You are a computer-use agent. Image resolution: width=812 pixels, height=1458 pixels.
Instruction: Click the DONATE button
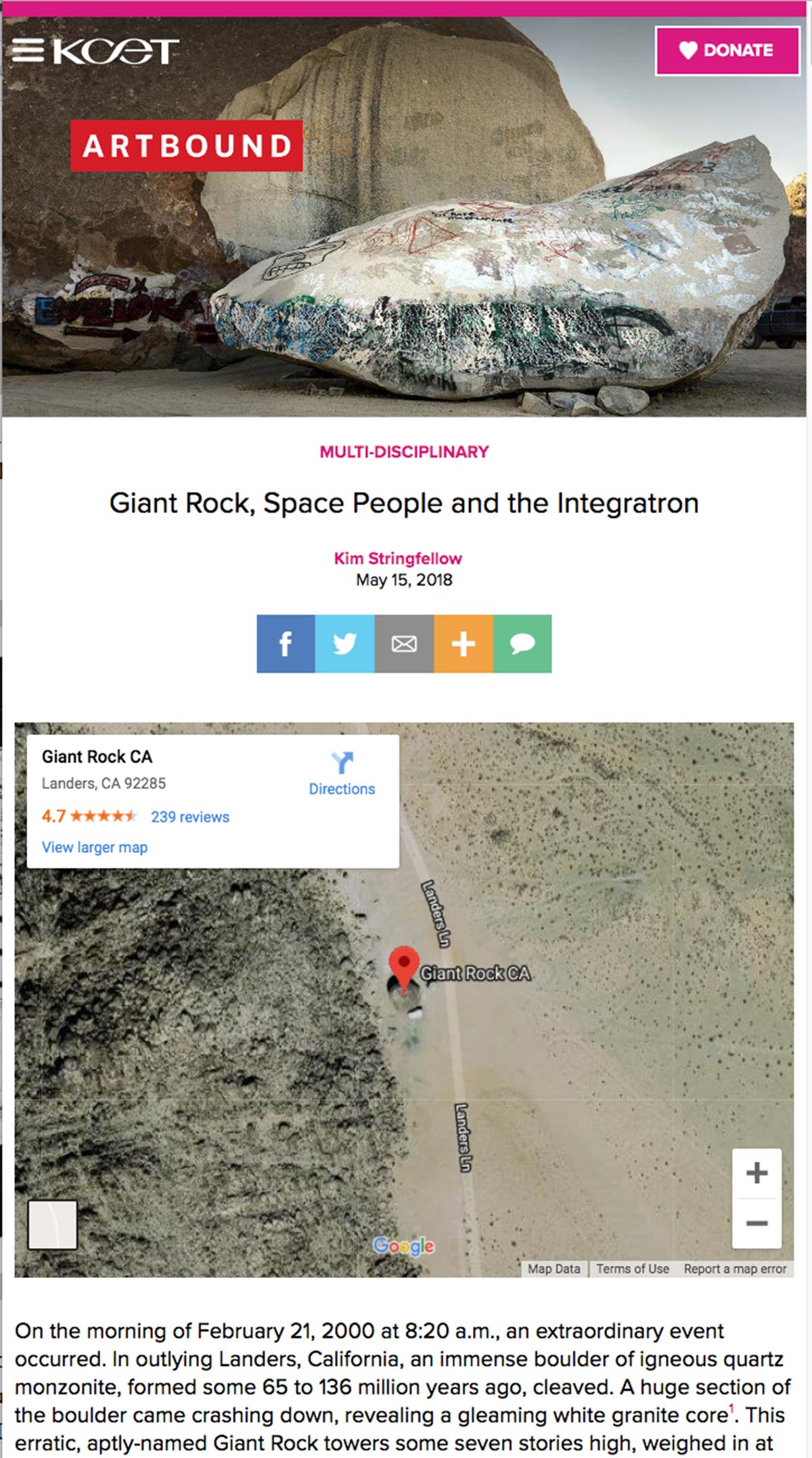(727, 51)
